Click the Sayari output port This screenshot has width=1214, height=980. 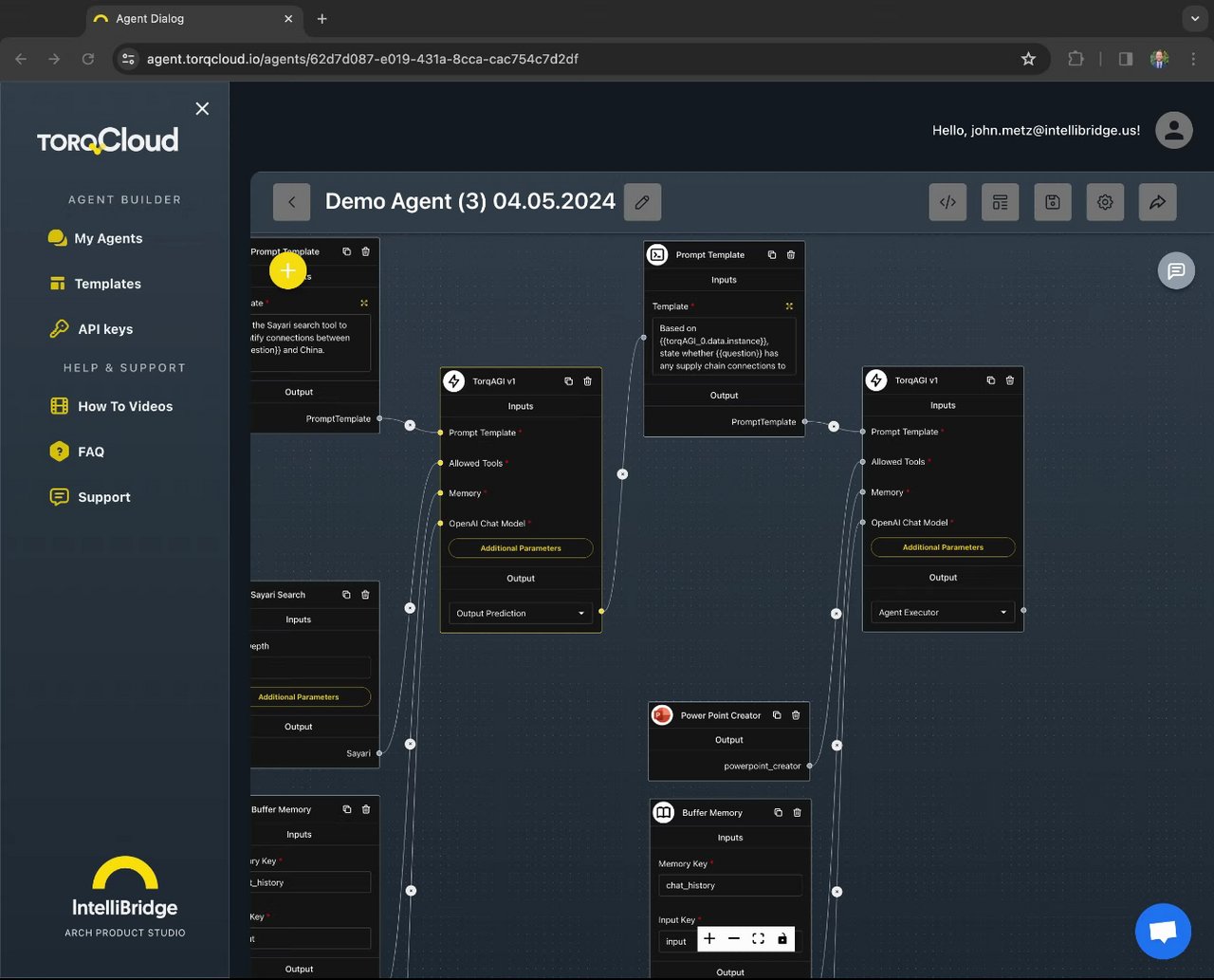pyautogui.click(x=379, y=753)
